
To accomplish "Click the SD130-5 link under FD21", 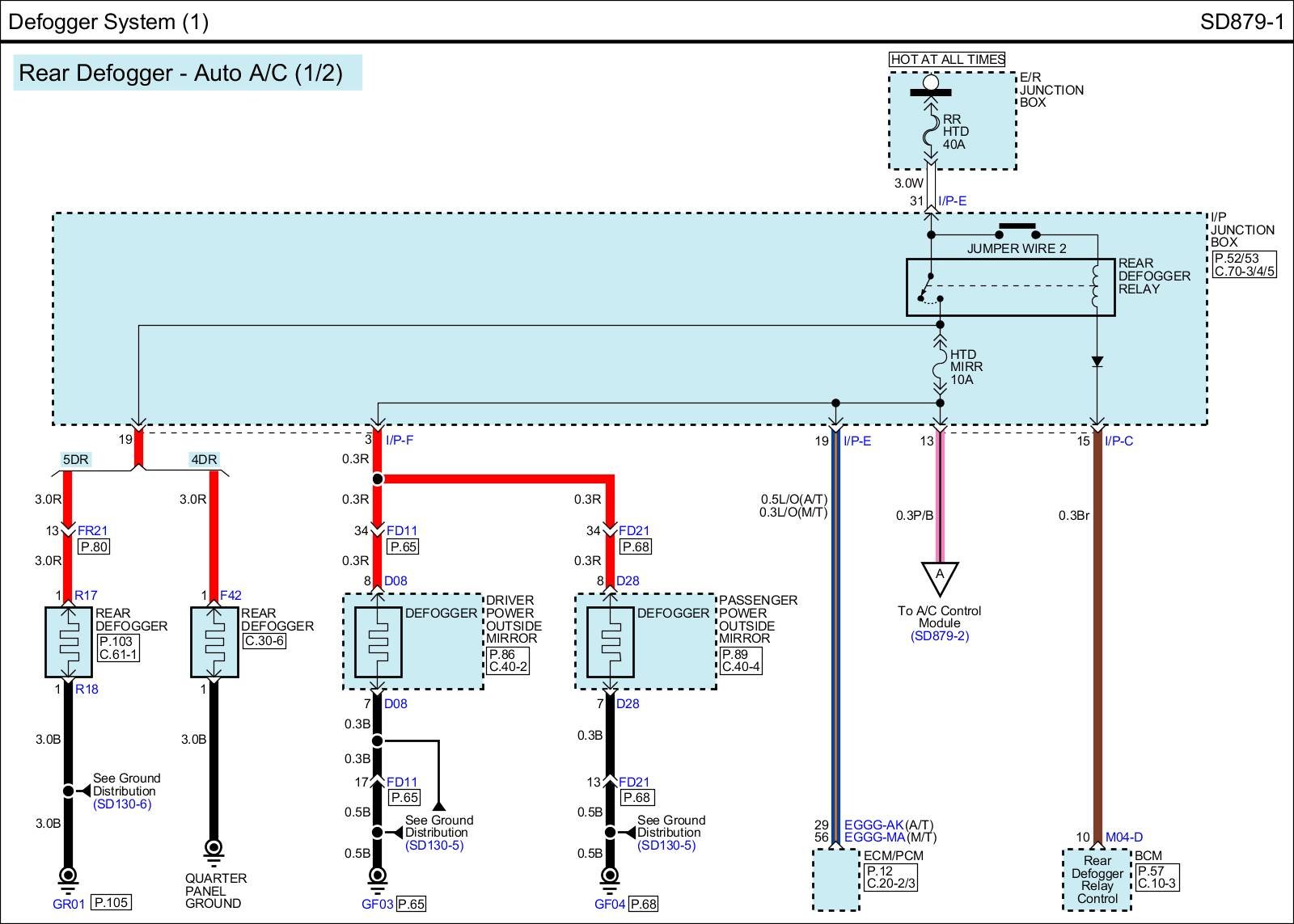I will pos(666,846).
